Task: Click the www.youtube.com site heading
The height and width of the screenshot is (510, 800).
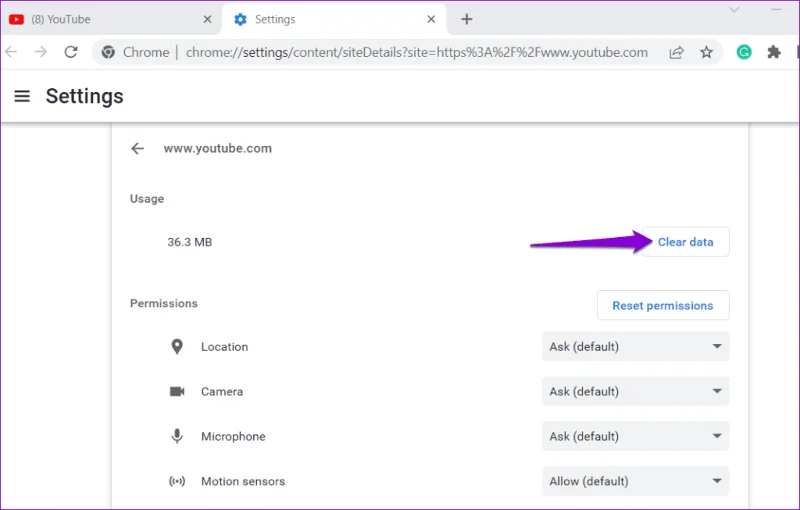Action: [x=218, y=148]
